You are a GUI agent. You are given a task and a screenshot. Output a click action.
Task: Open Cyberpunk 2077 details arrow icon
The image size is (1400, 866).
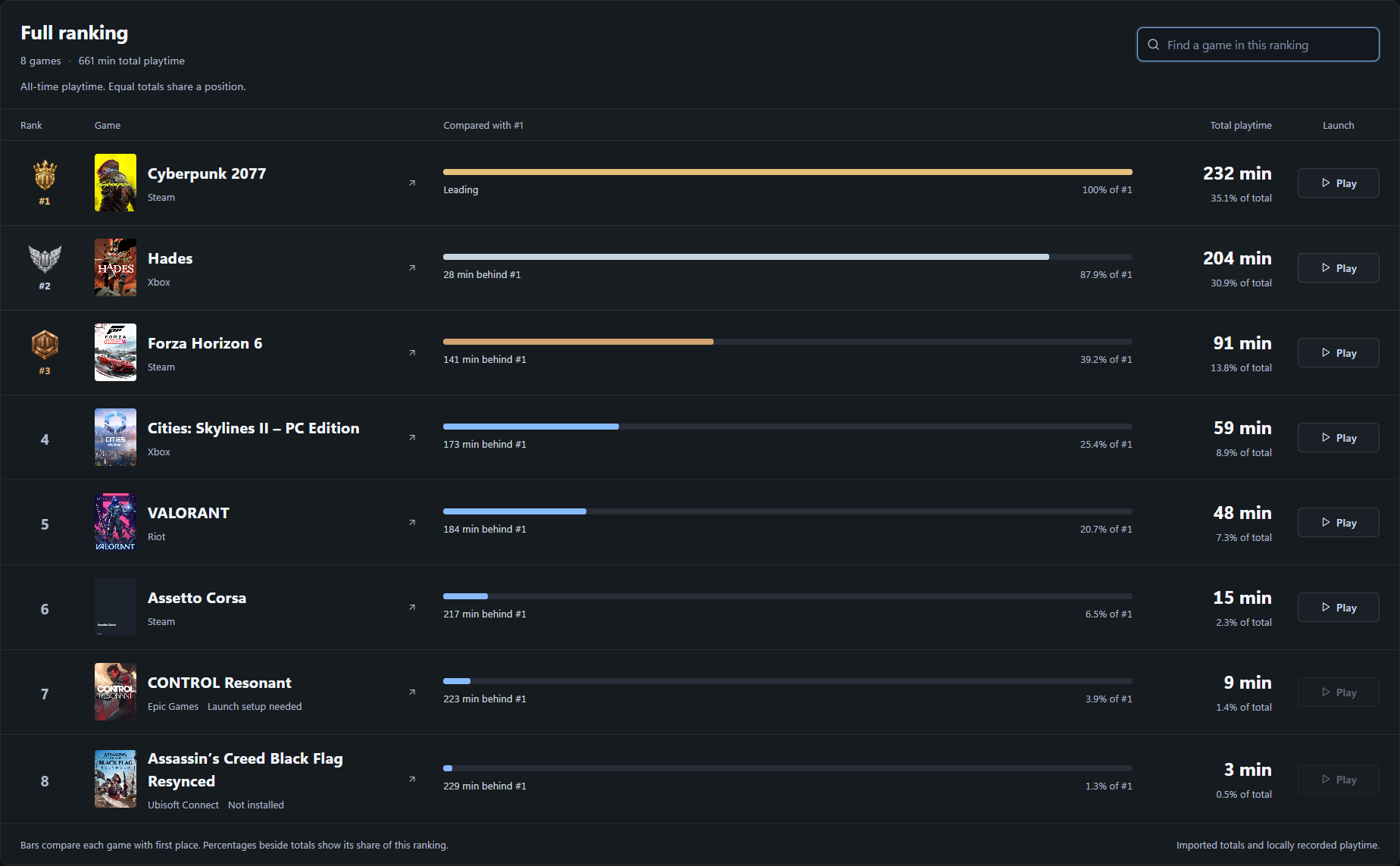click(412, 183)
